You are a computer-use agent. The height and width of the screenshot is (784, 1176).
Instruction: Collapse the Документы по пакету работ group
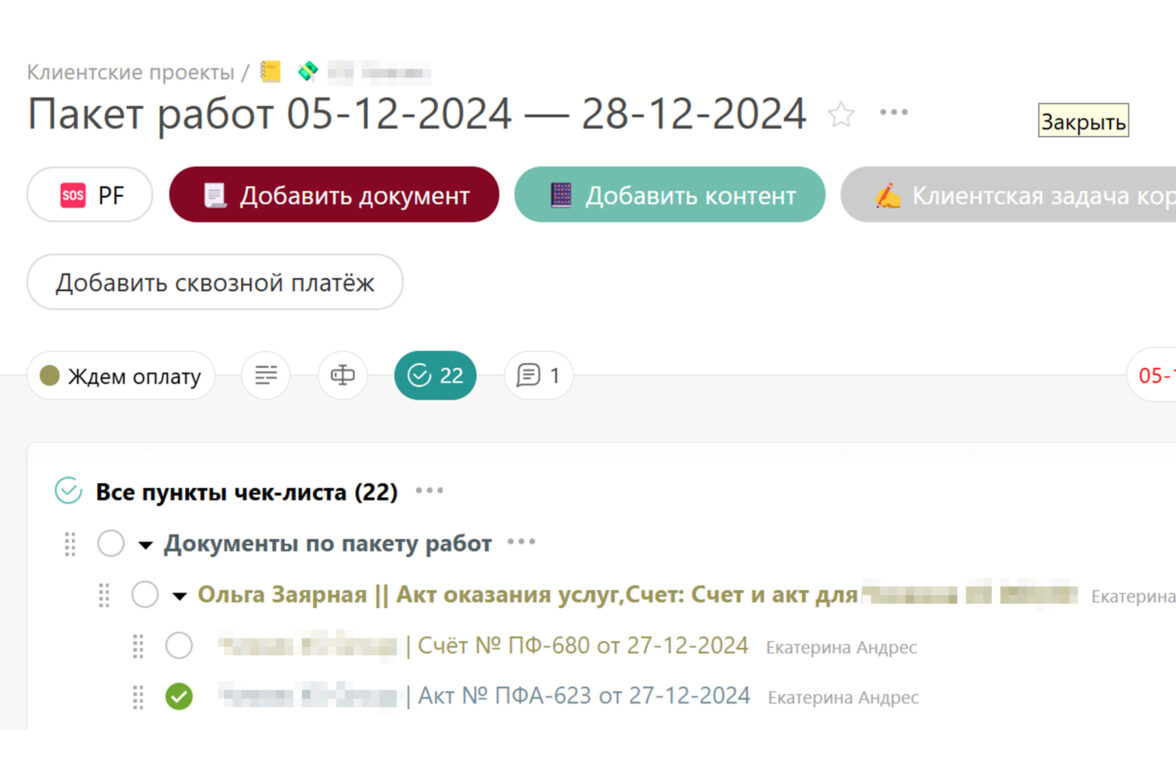coord(146,545)
